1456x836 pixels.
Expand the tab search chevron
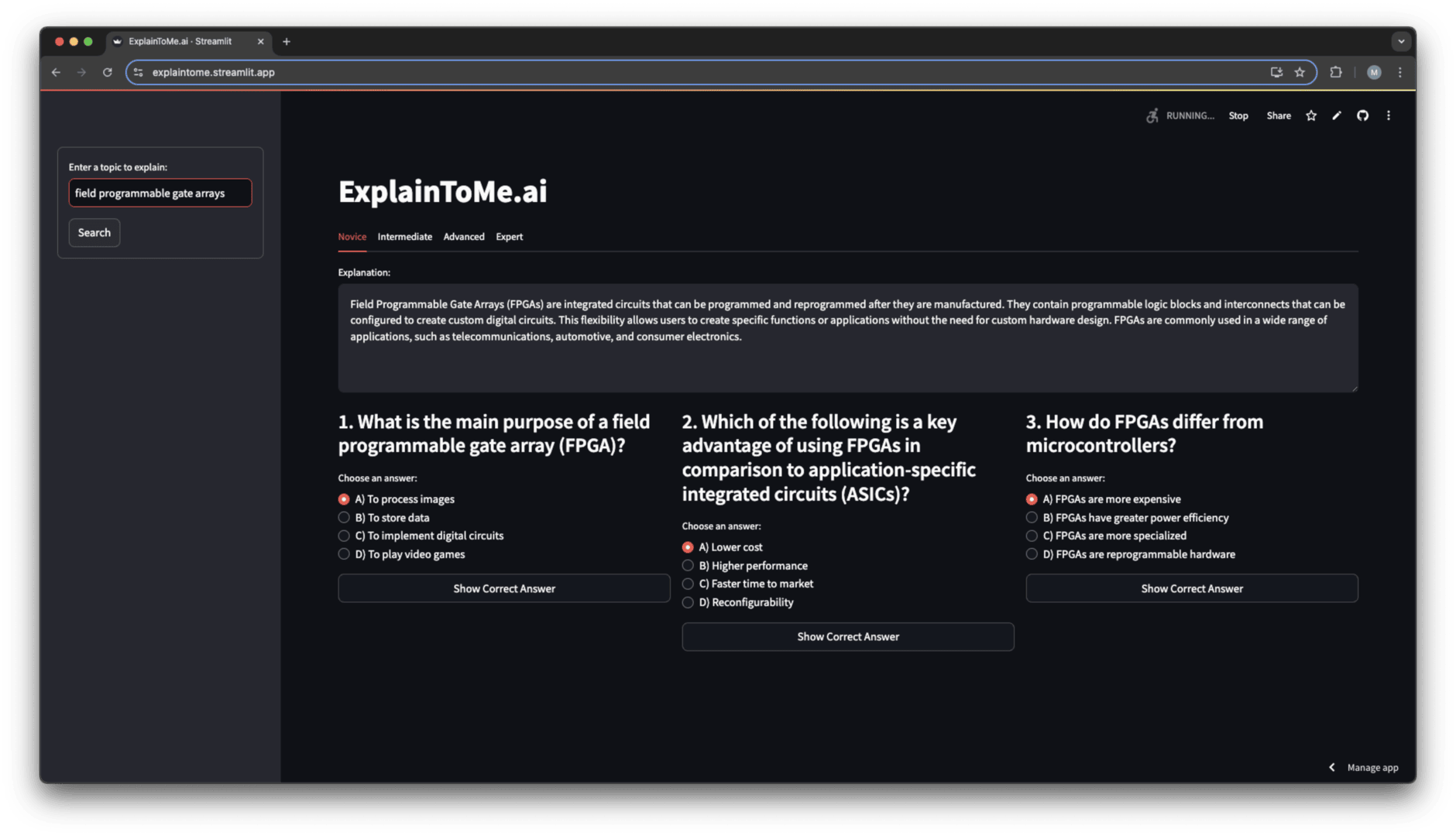1400,42
